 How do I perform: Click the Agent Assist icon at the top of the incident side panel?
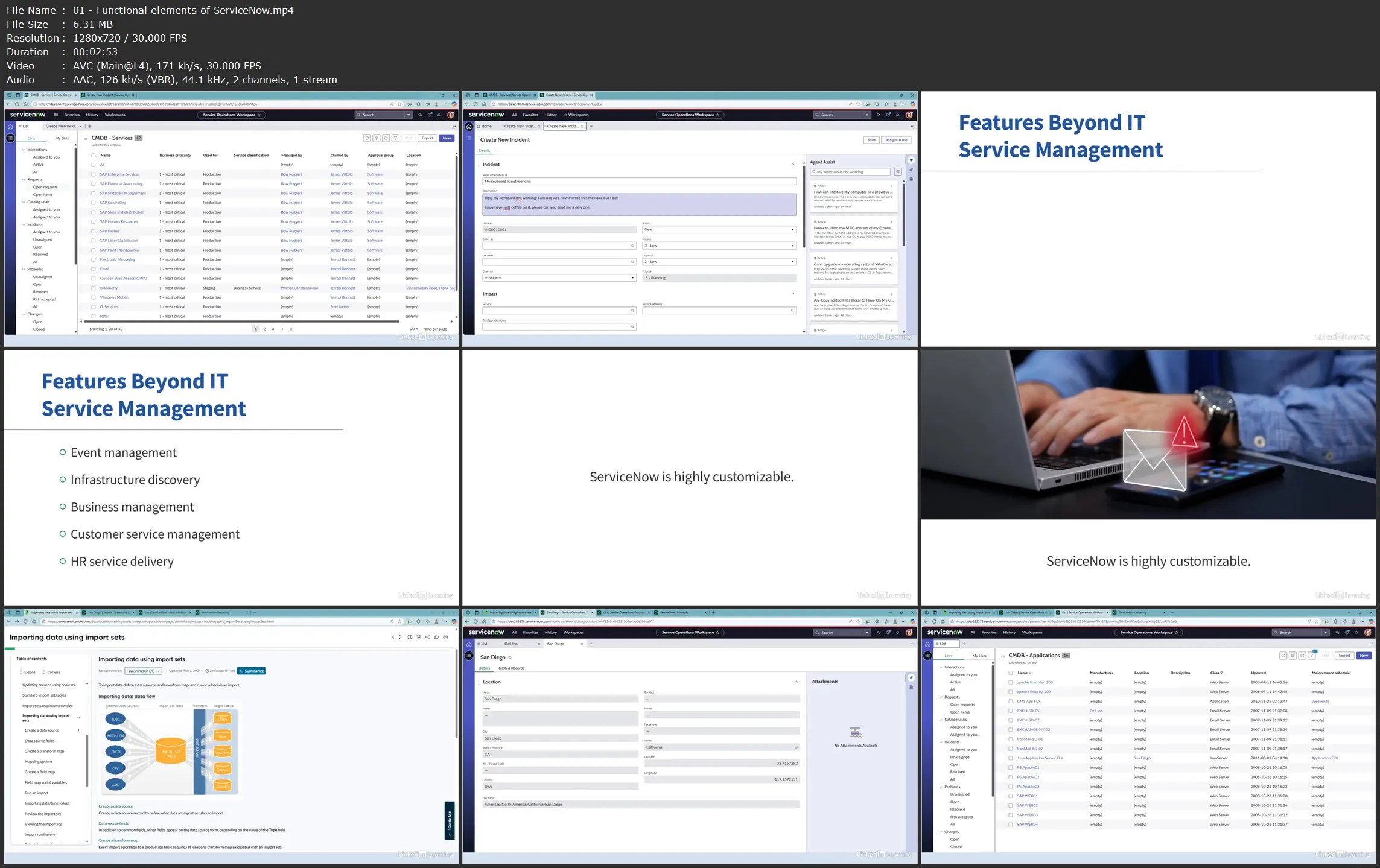[x=911, y=160]
